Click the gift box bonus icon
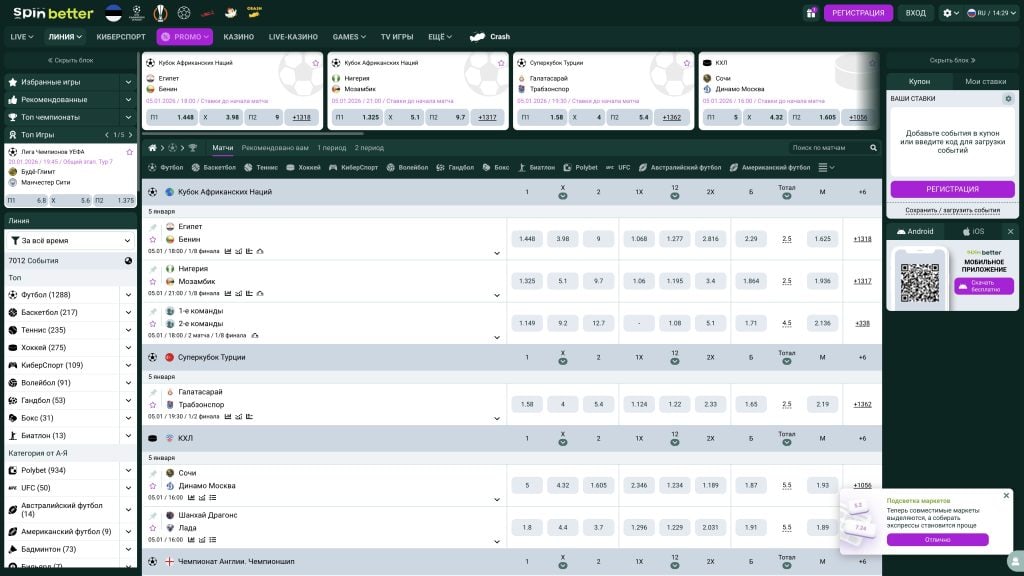Viewport: 1024px width, 576px height. [811, 13]
